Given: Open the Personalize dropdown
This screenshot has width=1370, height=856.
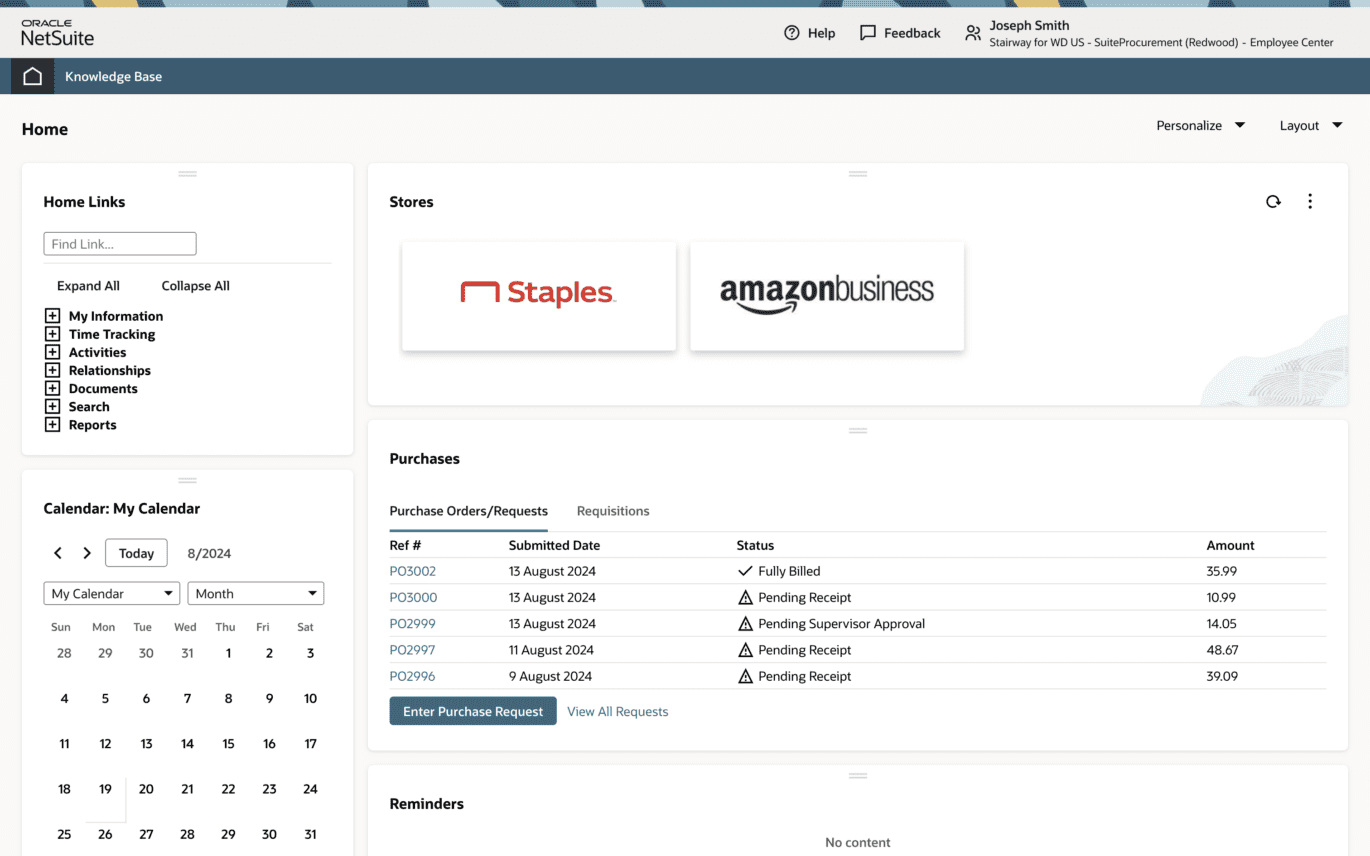Looking at the screenshot, I should tap(1200, 125).
